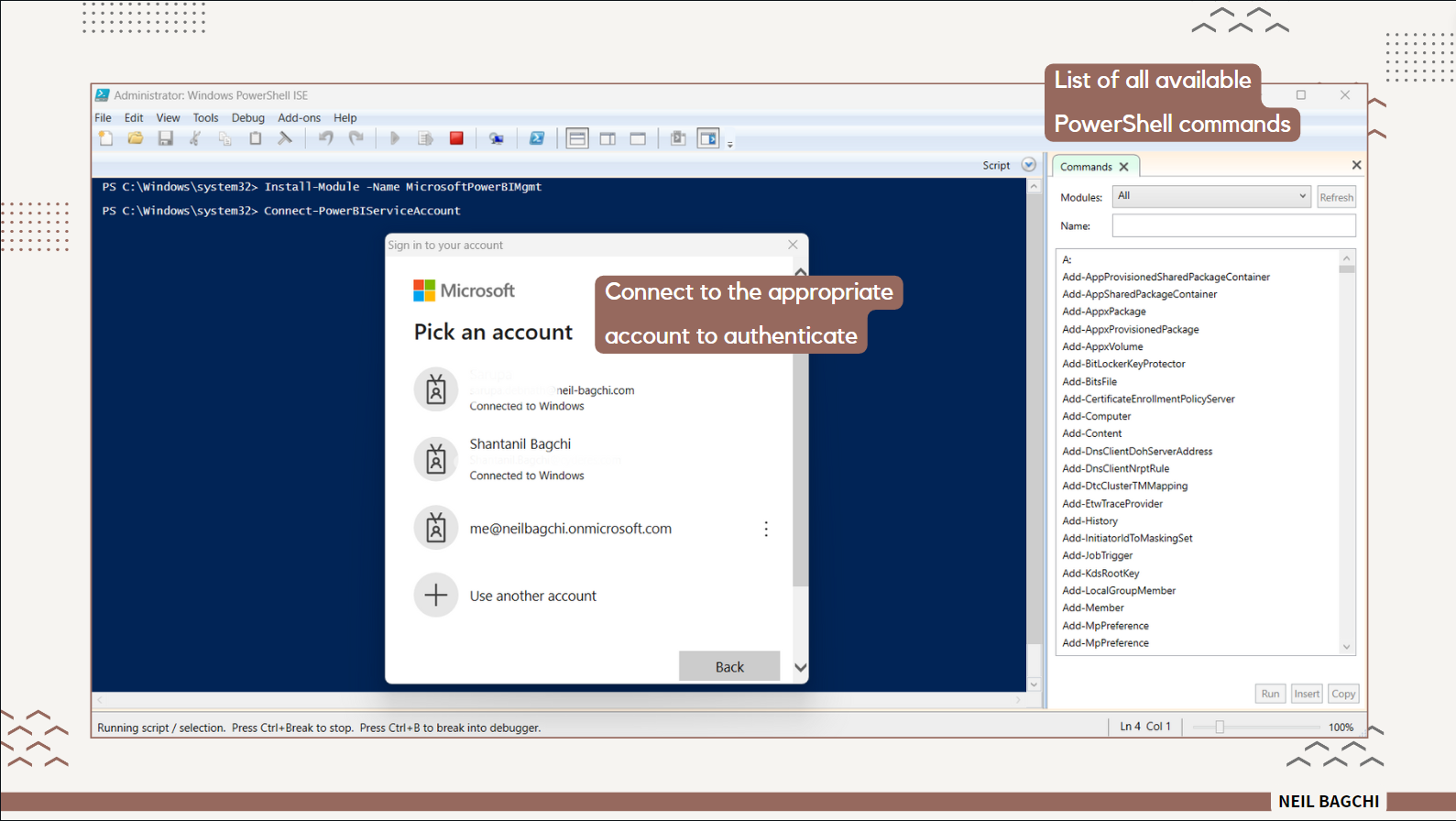Run script with the green play icon
1456x821 pixels.
point(395,138)
